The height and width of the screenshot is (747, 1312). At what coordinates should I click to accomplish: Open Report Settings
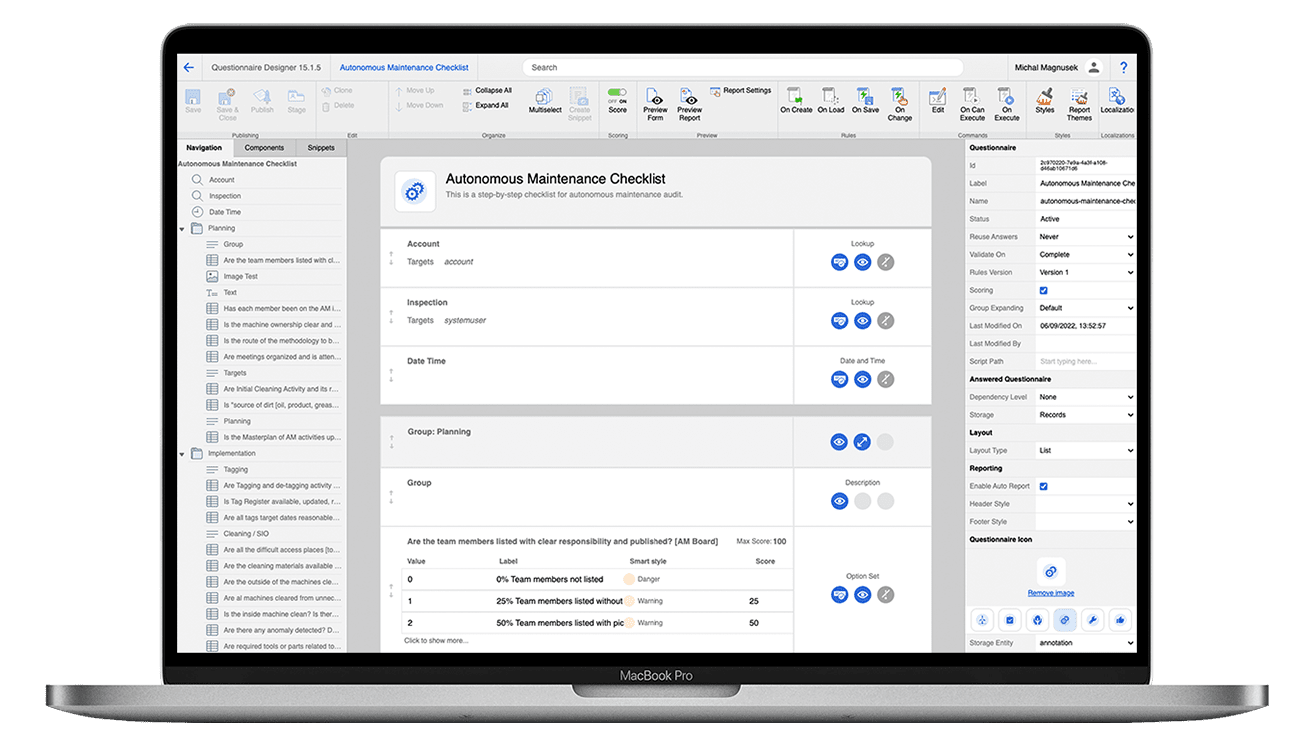[x=740, y=90]
